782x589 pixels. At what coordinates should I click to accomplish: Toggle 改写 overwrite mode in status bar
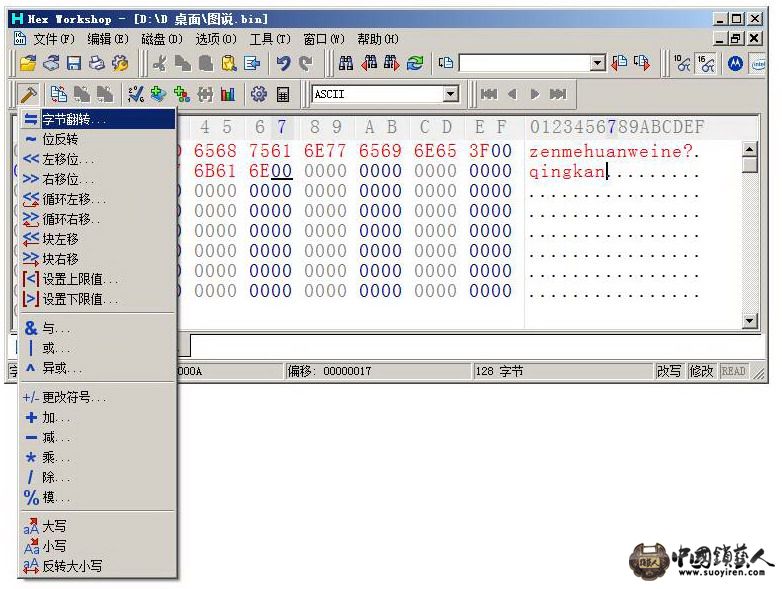pyautogui.click(x=669, y=371)
